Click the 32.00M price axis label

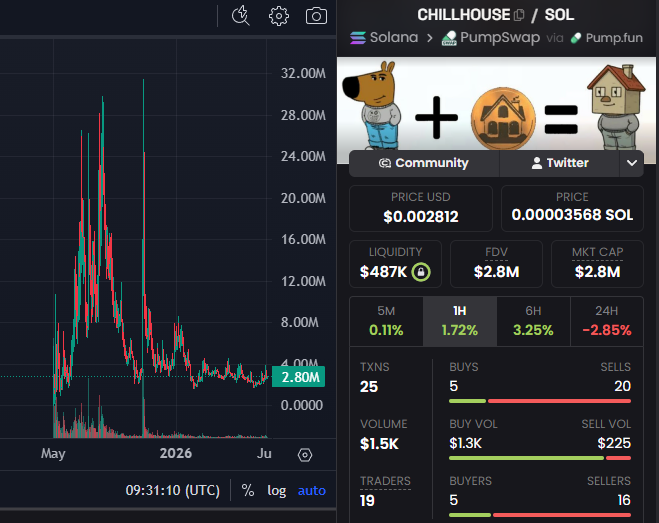[x=303, y=73]
